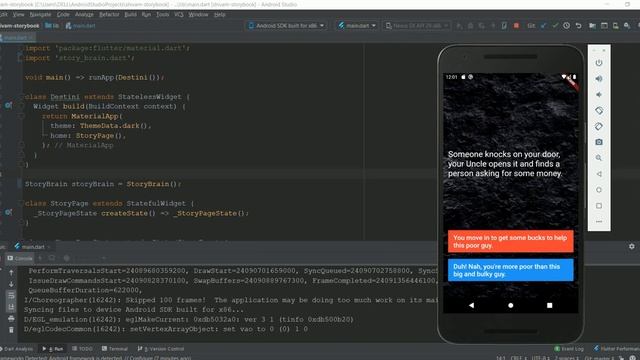Open the device selector dropdown Android SDK
Viewport: 640px width, 360px height.
[286, 25]
